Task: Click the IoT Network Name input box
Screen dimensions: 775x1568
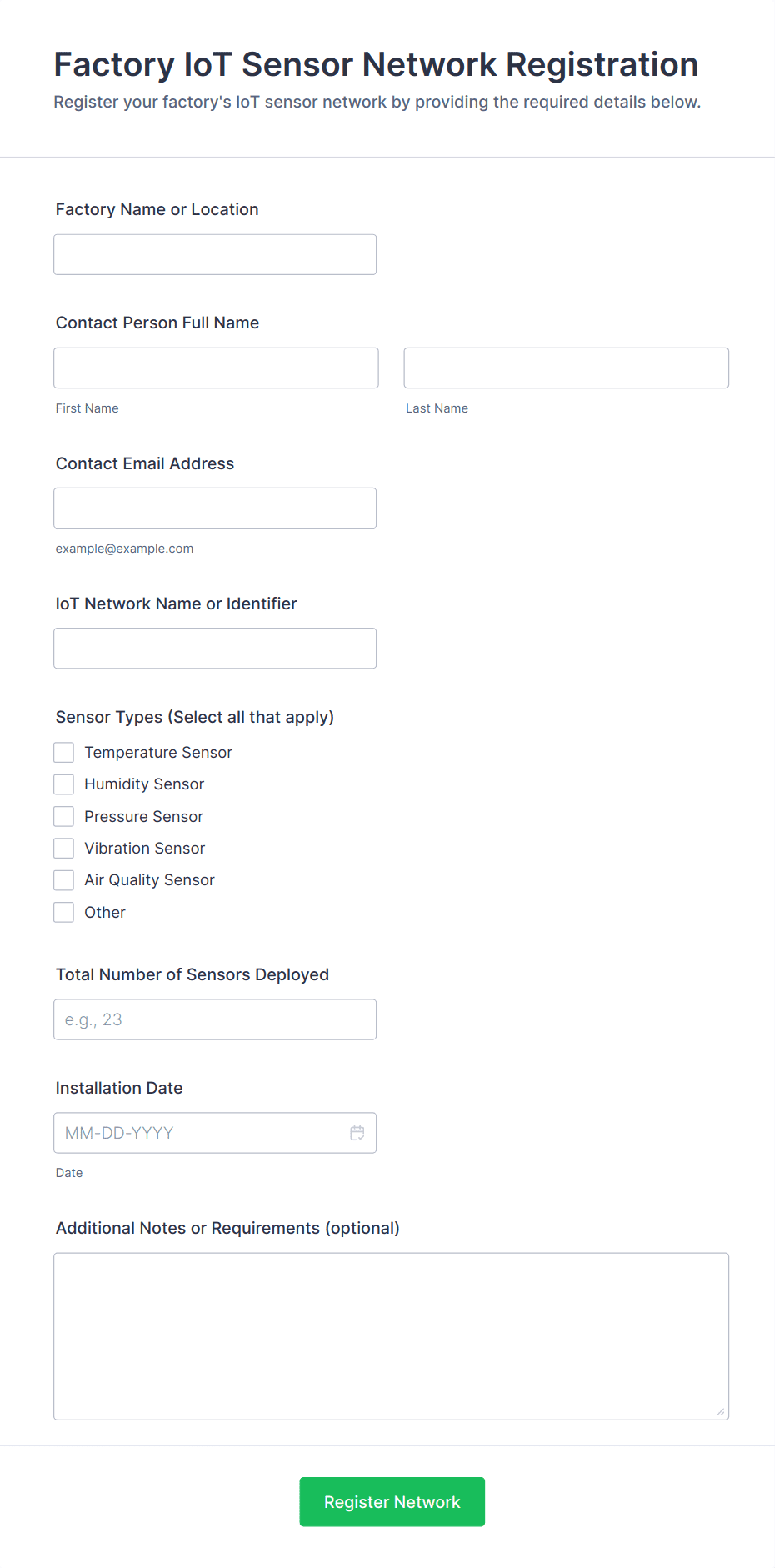Action: [215, 648]
